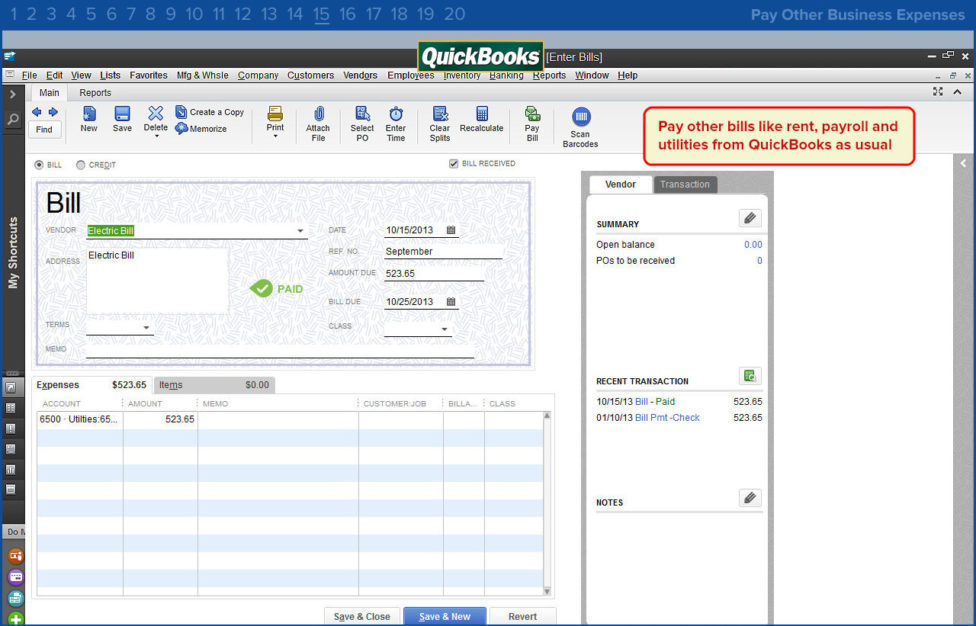Image resolution: width=976 pixels, height=626 pixels.
Task: Open the Class dropdown in bill form
Action: point(444,329)
